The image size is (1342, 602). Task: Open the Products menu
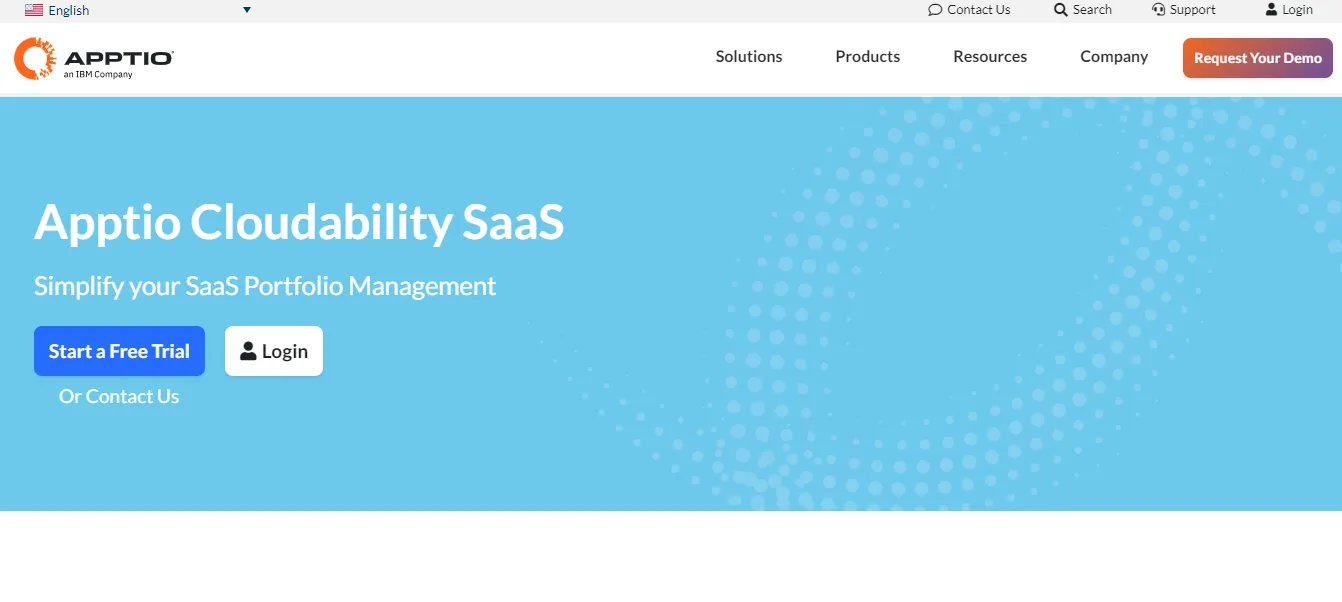[868, 57]
